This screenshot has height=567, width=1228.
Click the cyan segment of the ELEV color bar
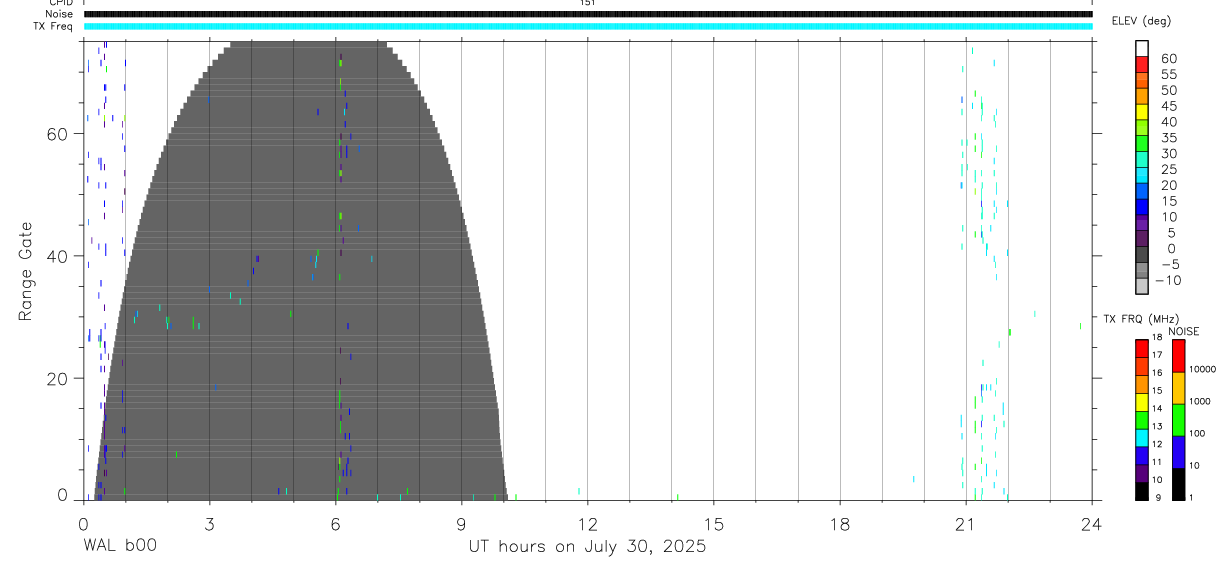(1142, 175)
